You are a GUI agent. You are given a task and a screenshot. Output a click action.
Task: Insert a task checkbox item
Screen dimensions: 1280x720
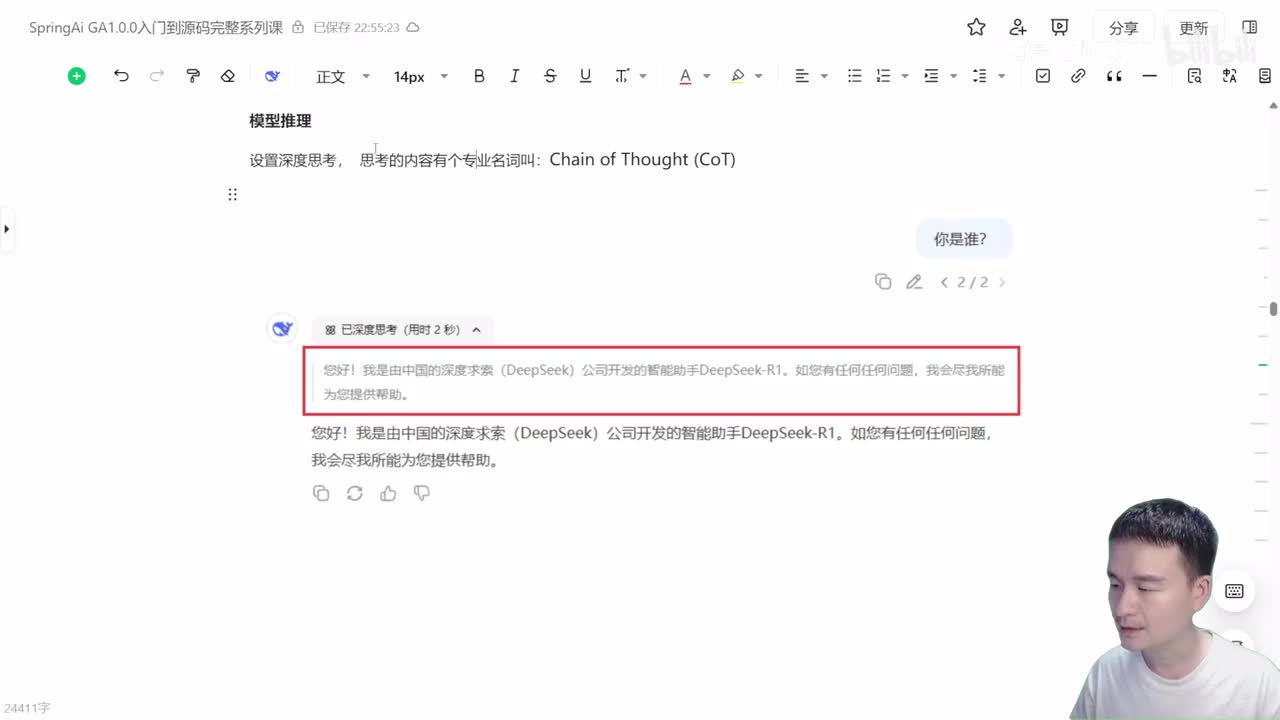click(x=1043, y=76)
